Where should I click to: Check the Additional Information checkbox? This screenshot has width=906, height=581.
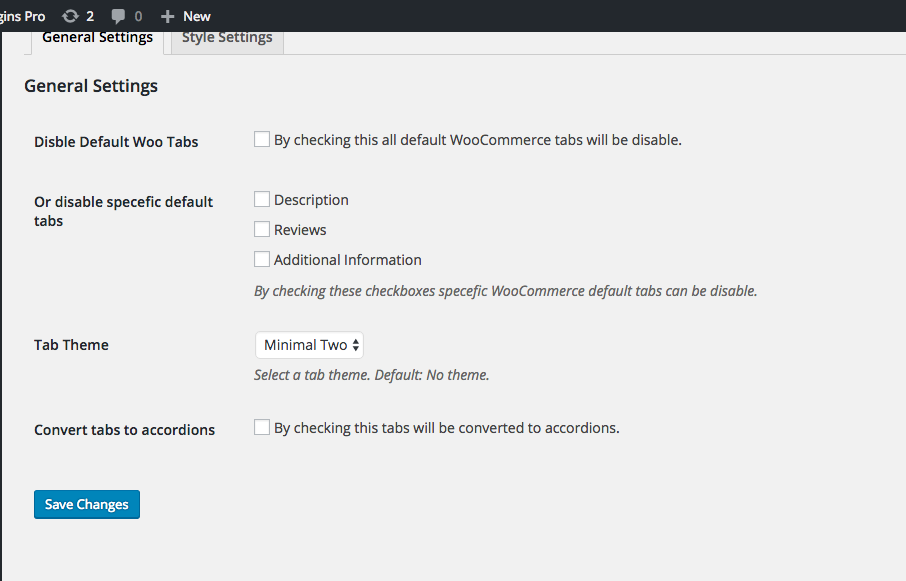(x=262, y=259)
